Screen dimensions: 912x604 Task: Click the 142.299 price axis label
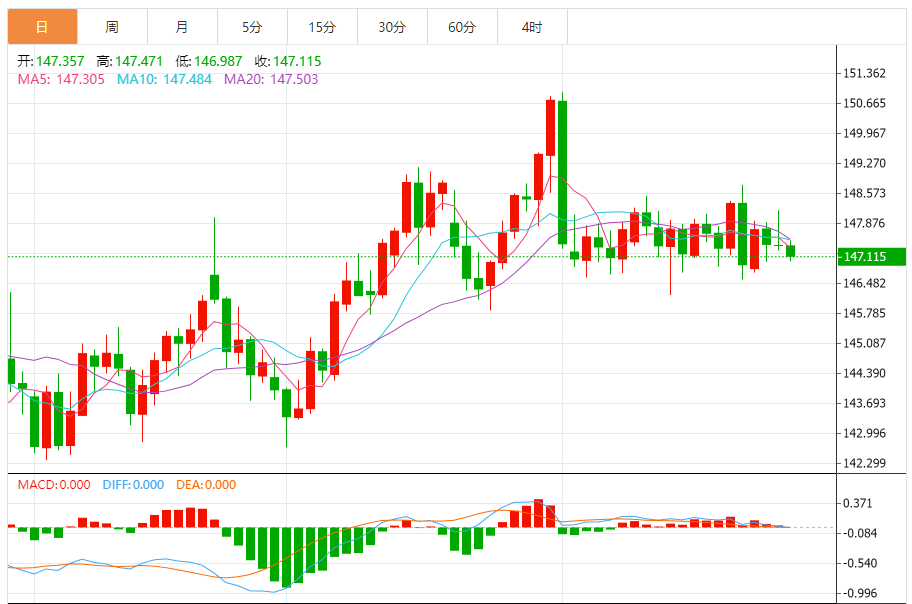pos(864,463)
